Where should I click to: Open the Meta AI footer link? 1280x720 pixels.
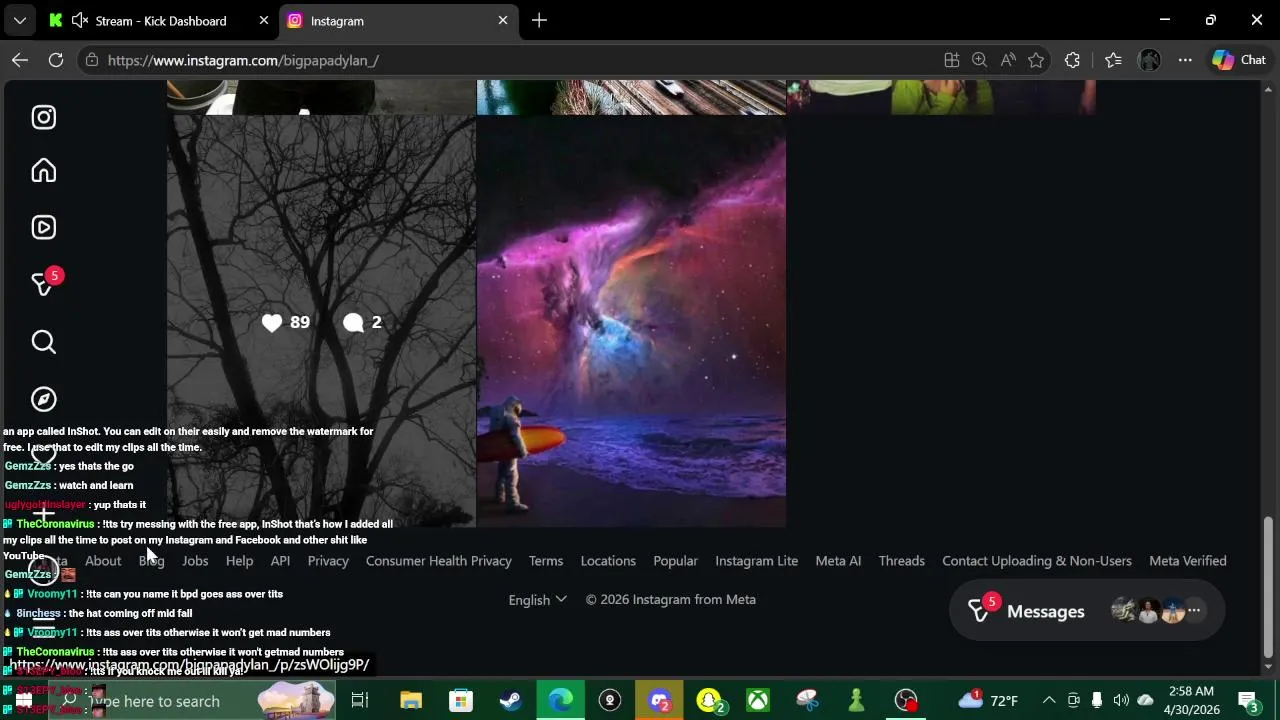click(x=838, y=561)
